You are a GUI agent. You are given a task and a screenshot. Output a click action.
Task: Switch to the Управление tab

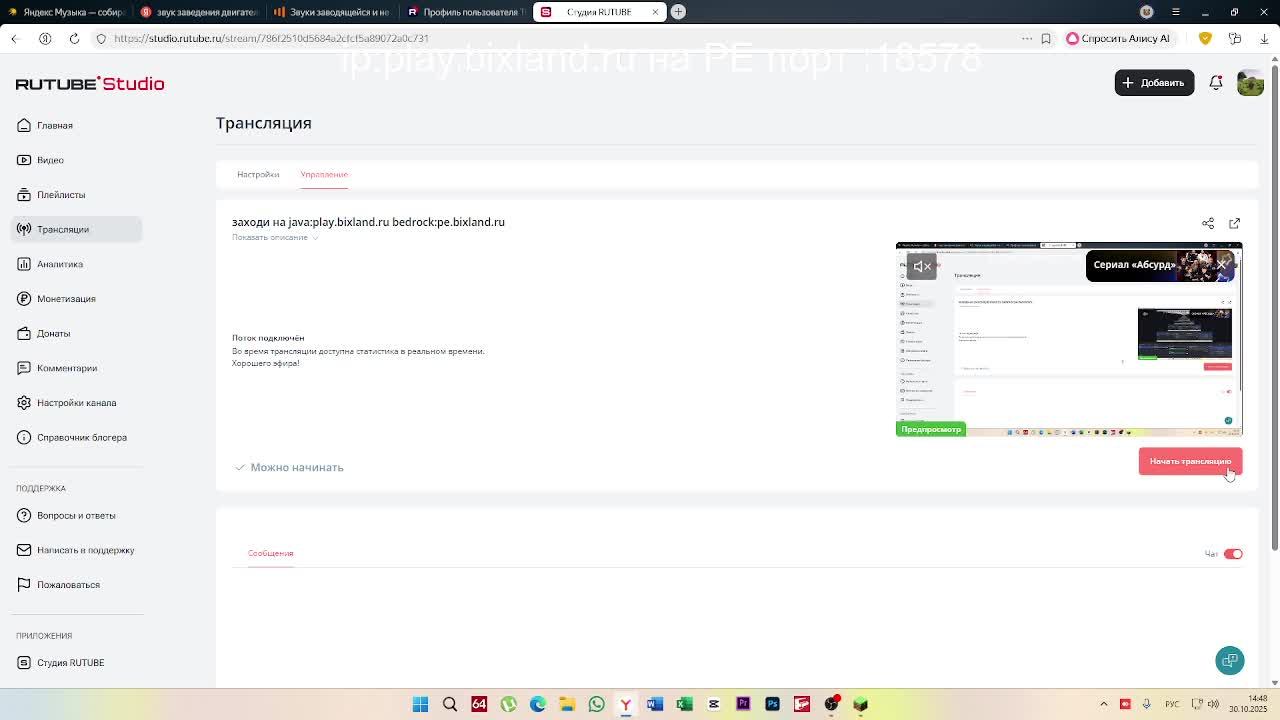(324, 174)
